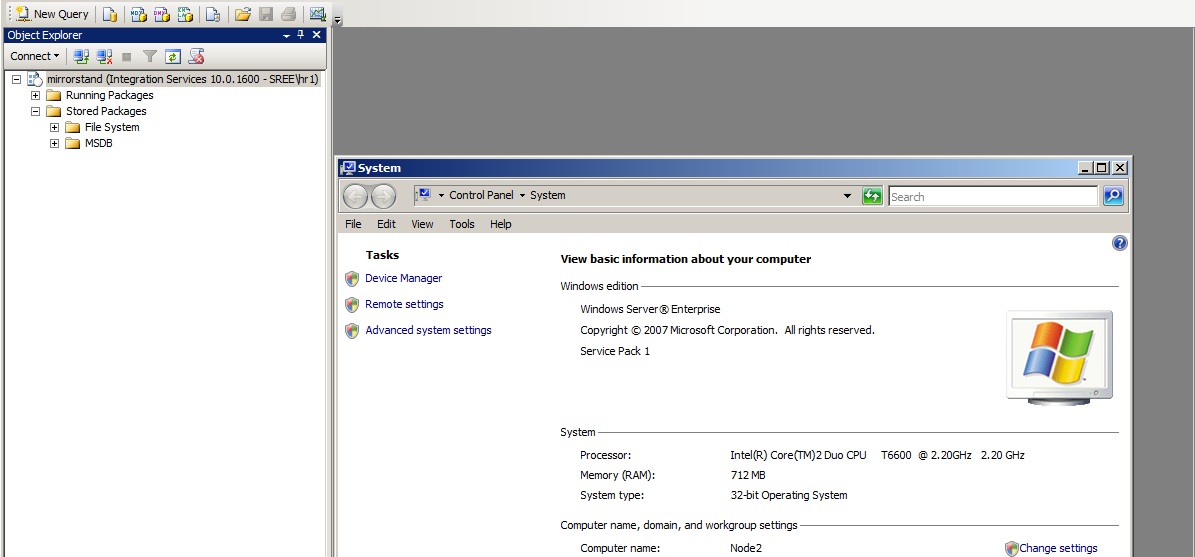Expand the MSDB node
The height and width of the screenshot is (557, 1195).
click(x=54, y=143)
